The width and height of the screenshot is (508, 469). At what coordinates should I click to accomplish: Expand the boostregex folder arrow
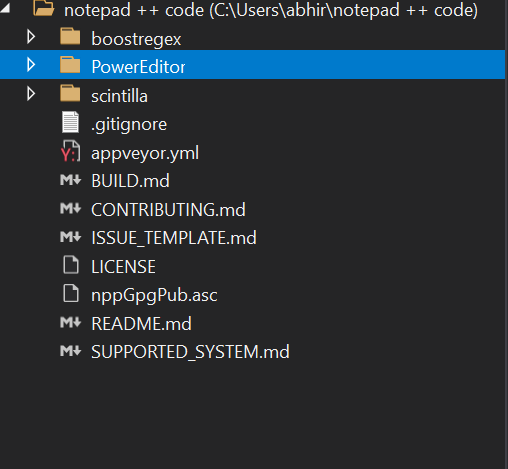point(31,37)
